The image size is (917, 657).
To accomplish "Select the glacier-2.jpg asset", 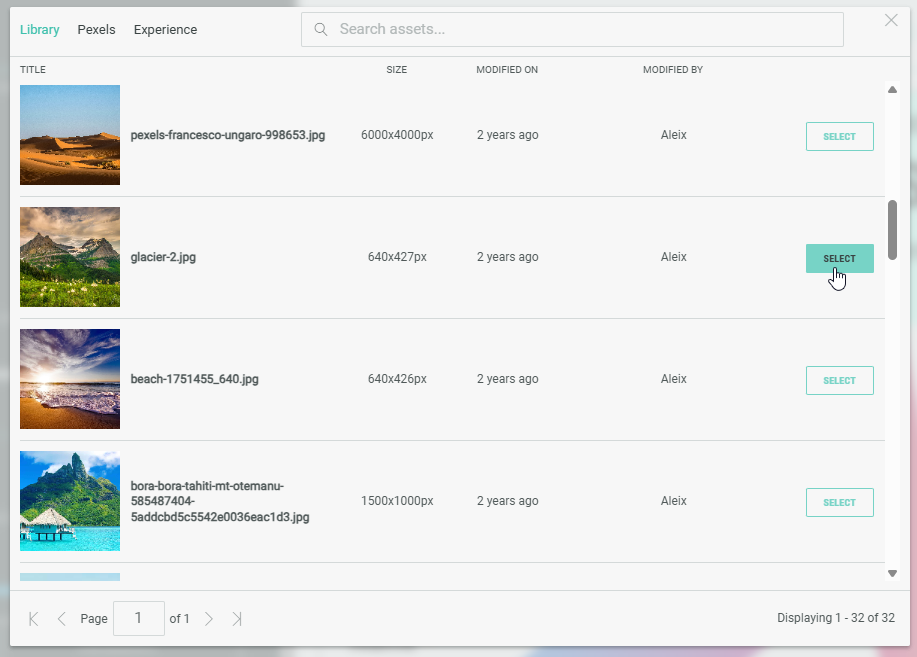I will tap(839, 258).
